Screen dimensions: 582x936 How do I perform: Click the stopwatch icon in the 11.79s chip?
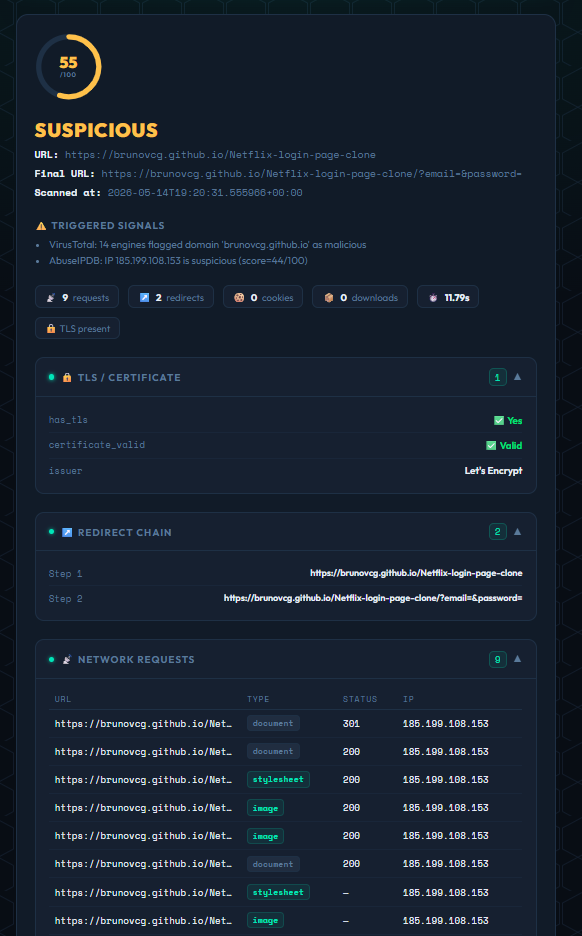tap(433, 297)
